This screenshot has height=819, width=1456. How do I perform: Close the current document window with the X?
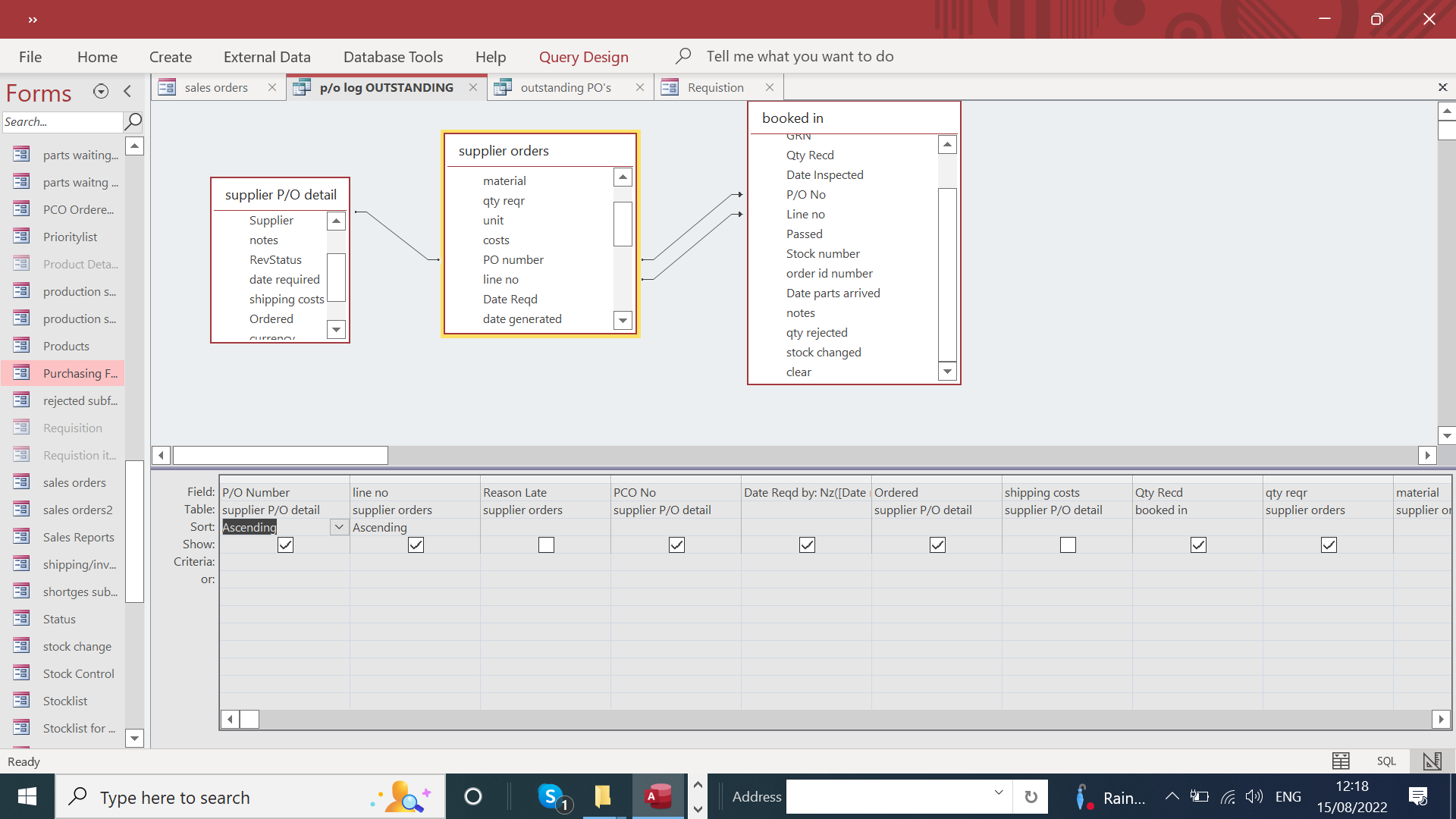tap(1442, 87)
